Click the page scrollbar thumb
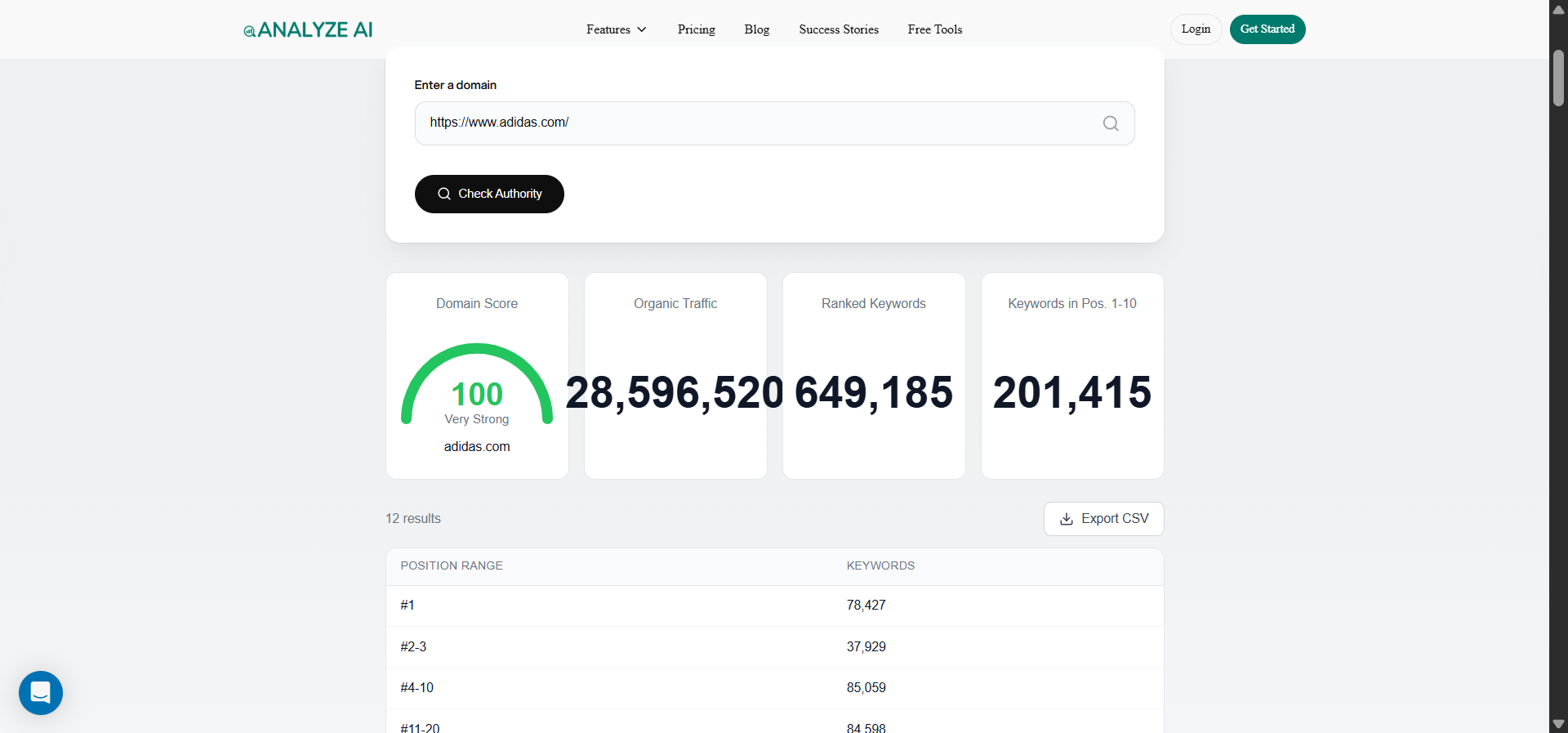The image size is (1568, 733). pyautogui.click(x=1558, y=78)
